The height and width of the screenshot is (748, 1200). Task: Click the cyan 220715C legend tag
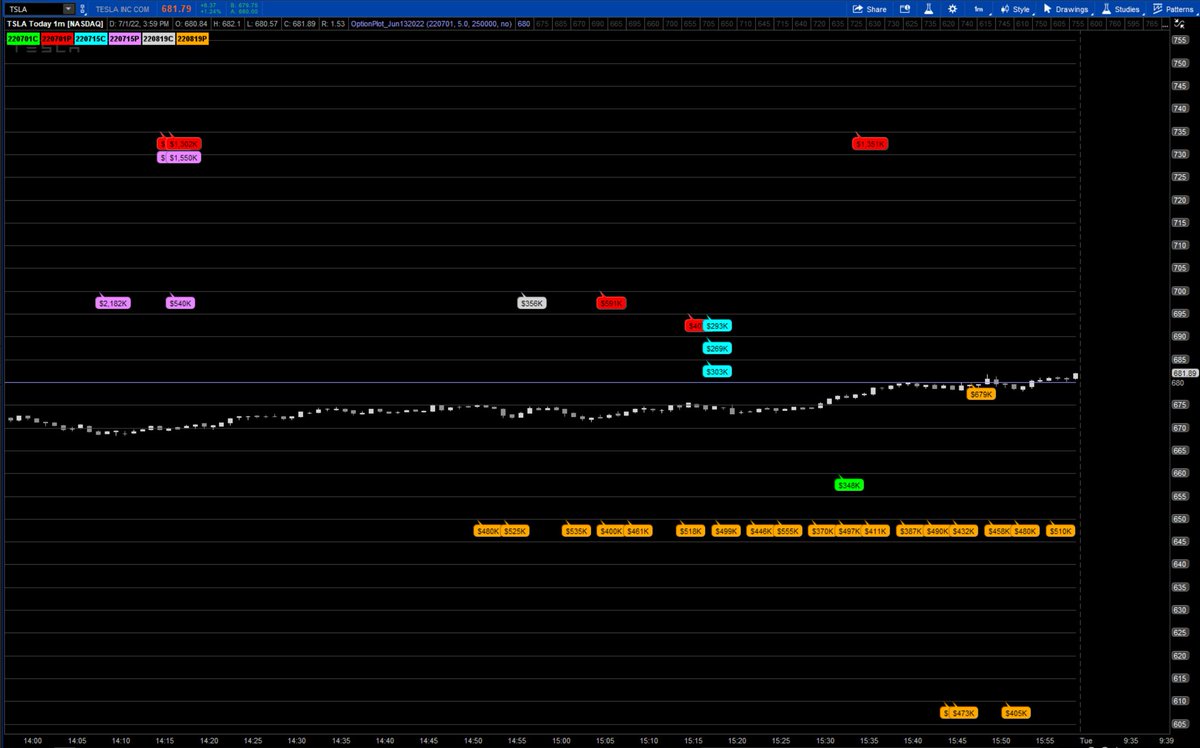point(89,38)
